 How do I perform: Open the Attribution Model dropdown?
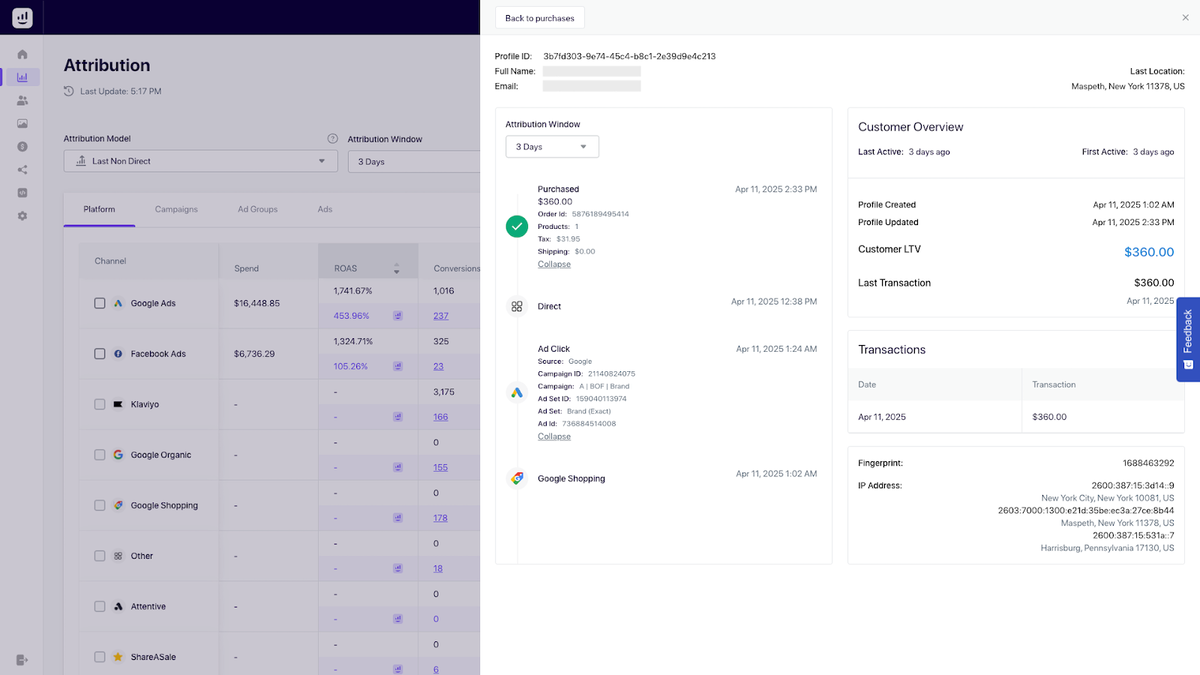point(200,160)
